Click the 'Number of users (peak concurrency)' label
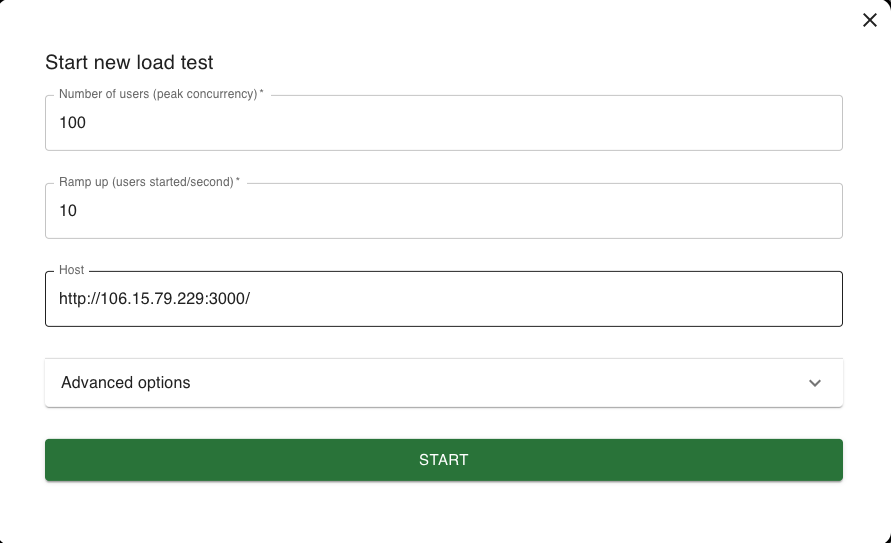The width and height of the screenshot is (891, 543). [161, 94]
